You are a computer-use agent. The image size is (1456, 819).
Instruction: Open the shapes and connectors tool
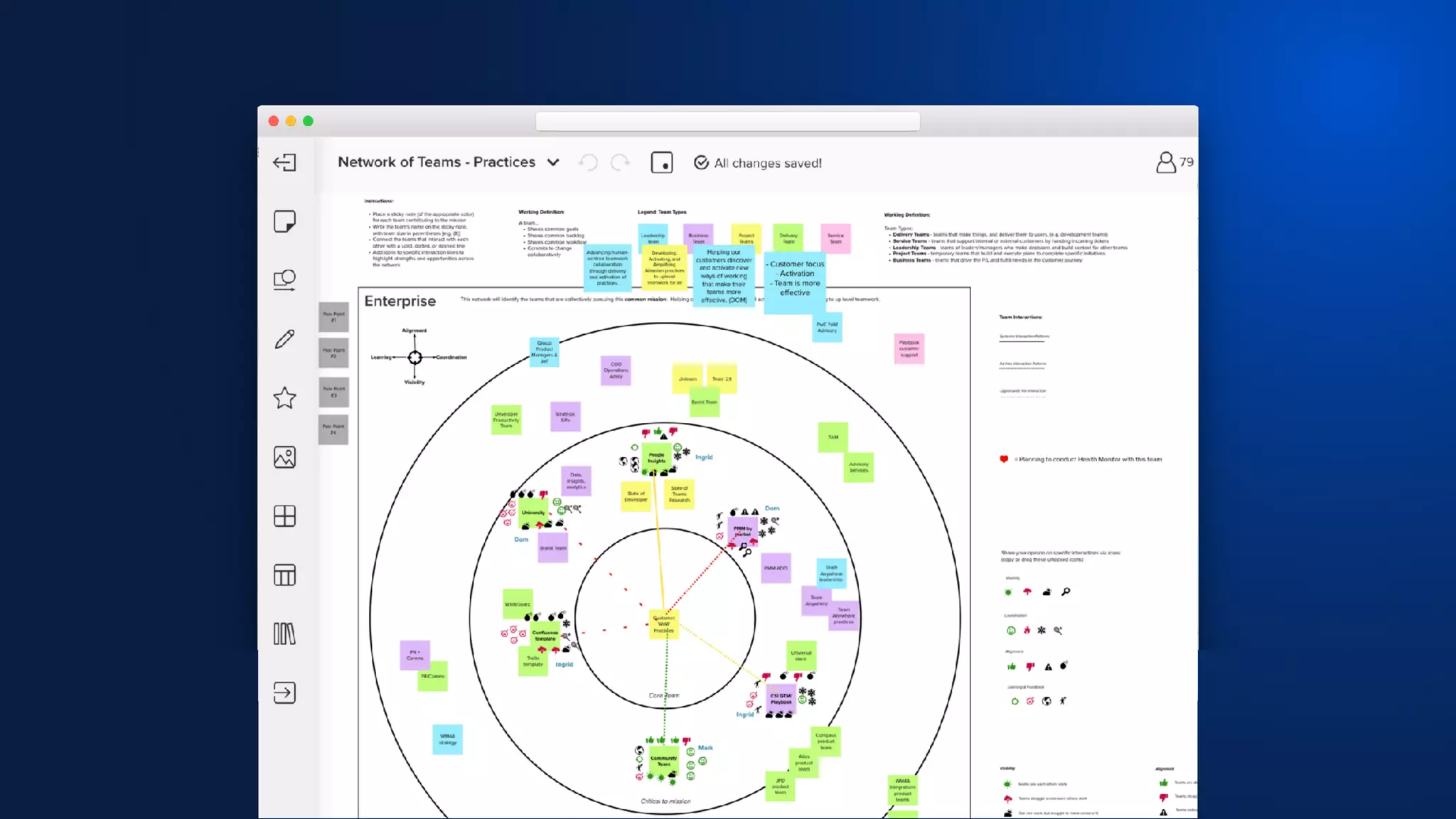tap(284, 280)
